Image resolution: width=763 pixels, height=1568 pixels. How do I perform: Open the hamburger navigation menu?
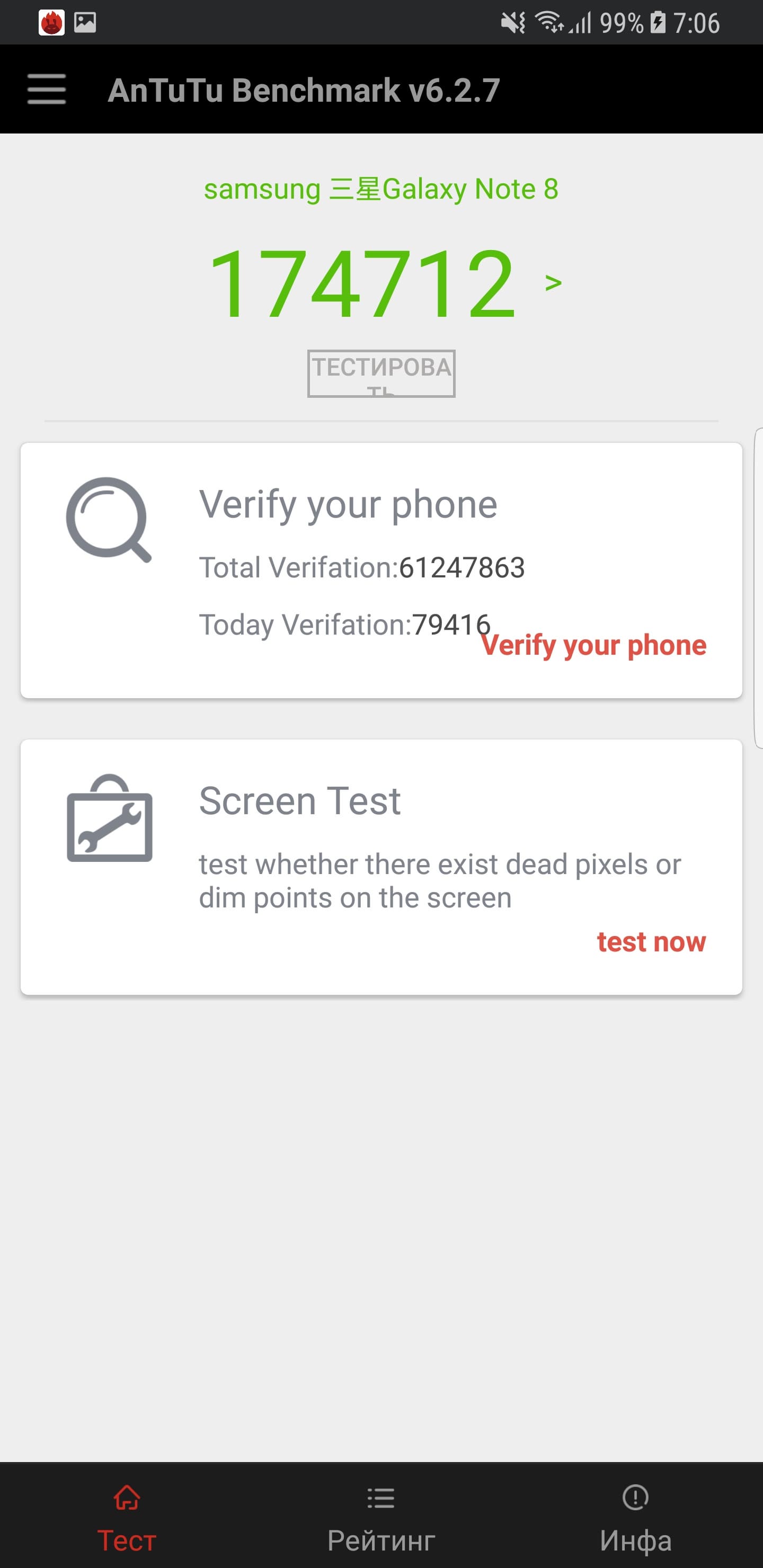[46, 90]
